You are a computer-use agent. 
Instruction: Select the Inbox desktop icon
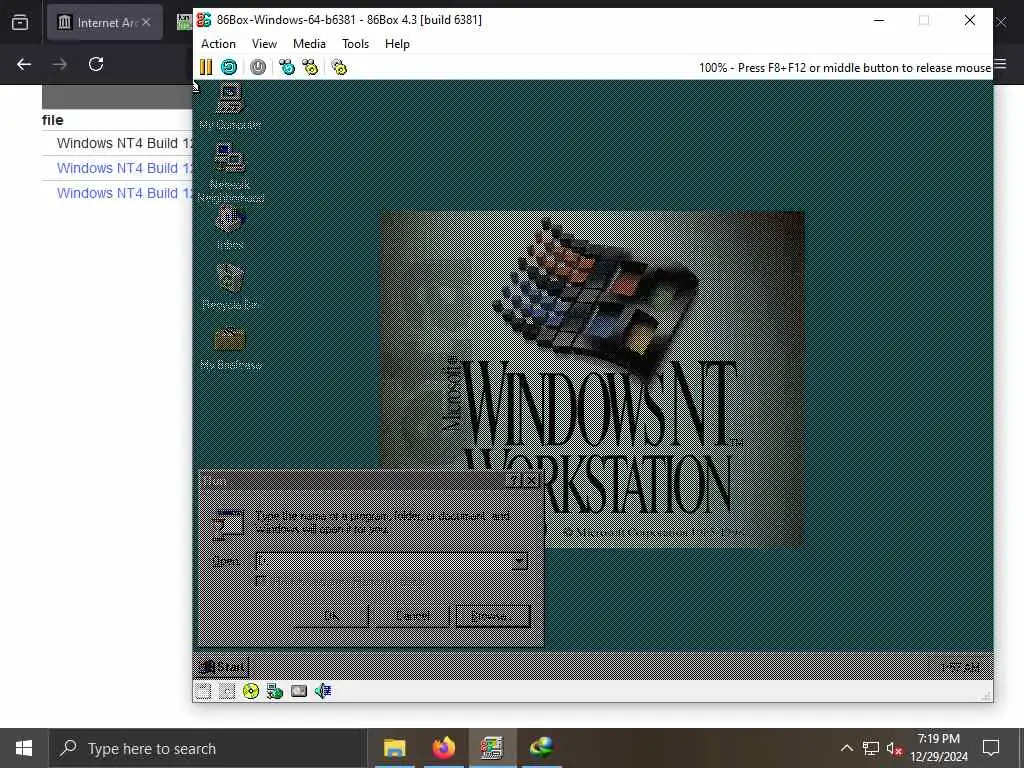coord(230,228)
